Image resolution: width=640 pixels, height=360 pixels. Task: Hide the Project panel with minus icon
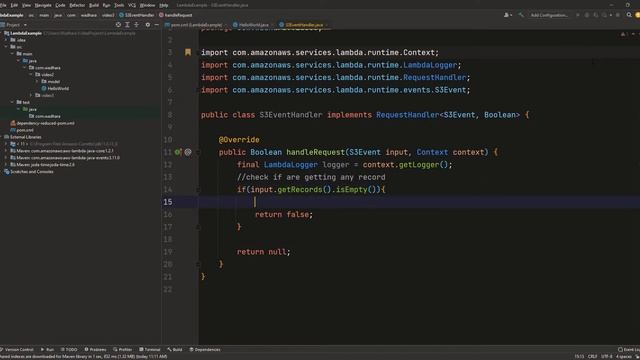[x=156, y=25]
